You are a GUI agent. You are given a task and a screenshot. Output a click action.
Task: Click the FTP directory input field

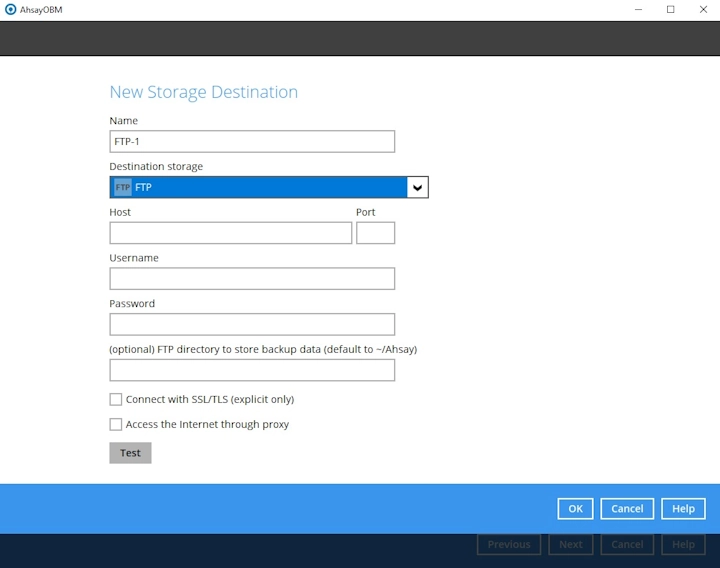coord(252,370)
